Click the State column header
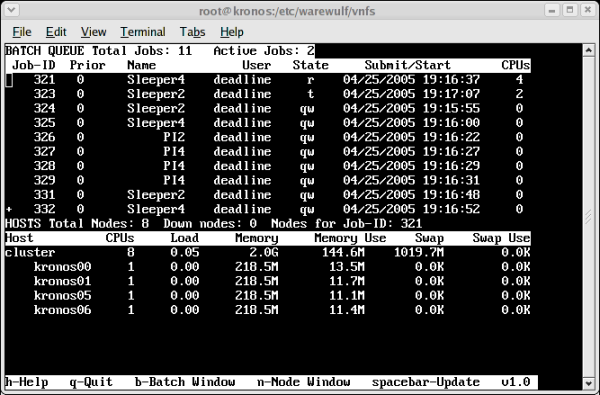The height and width of the screenshot is (395, 600). click(x=310, y=65)
